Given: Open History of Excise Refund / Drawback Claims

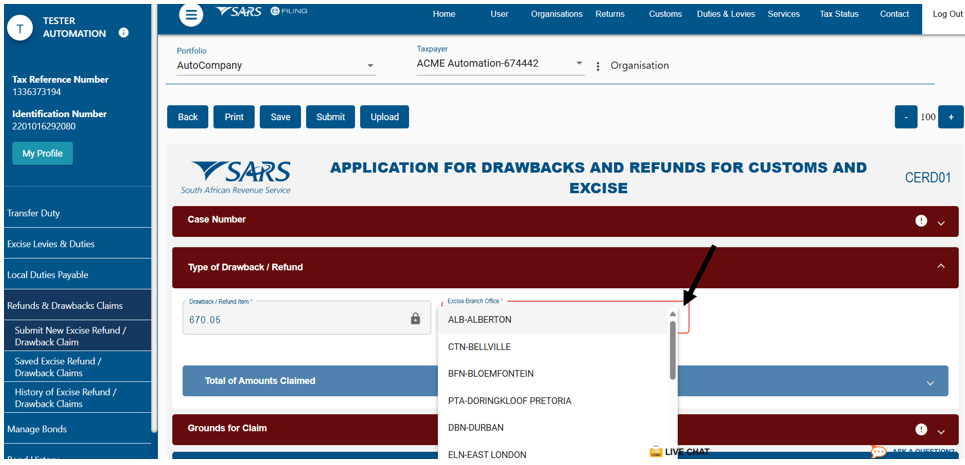Looking at the screenshot, I should click(76, 397).
